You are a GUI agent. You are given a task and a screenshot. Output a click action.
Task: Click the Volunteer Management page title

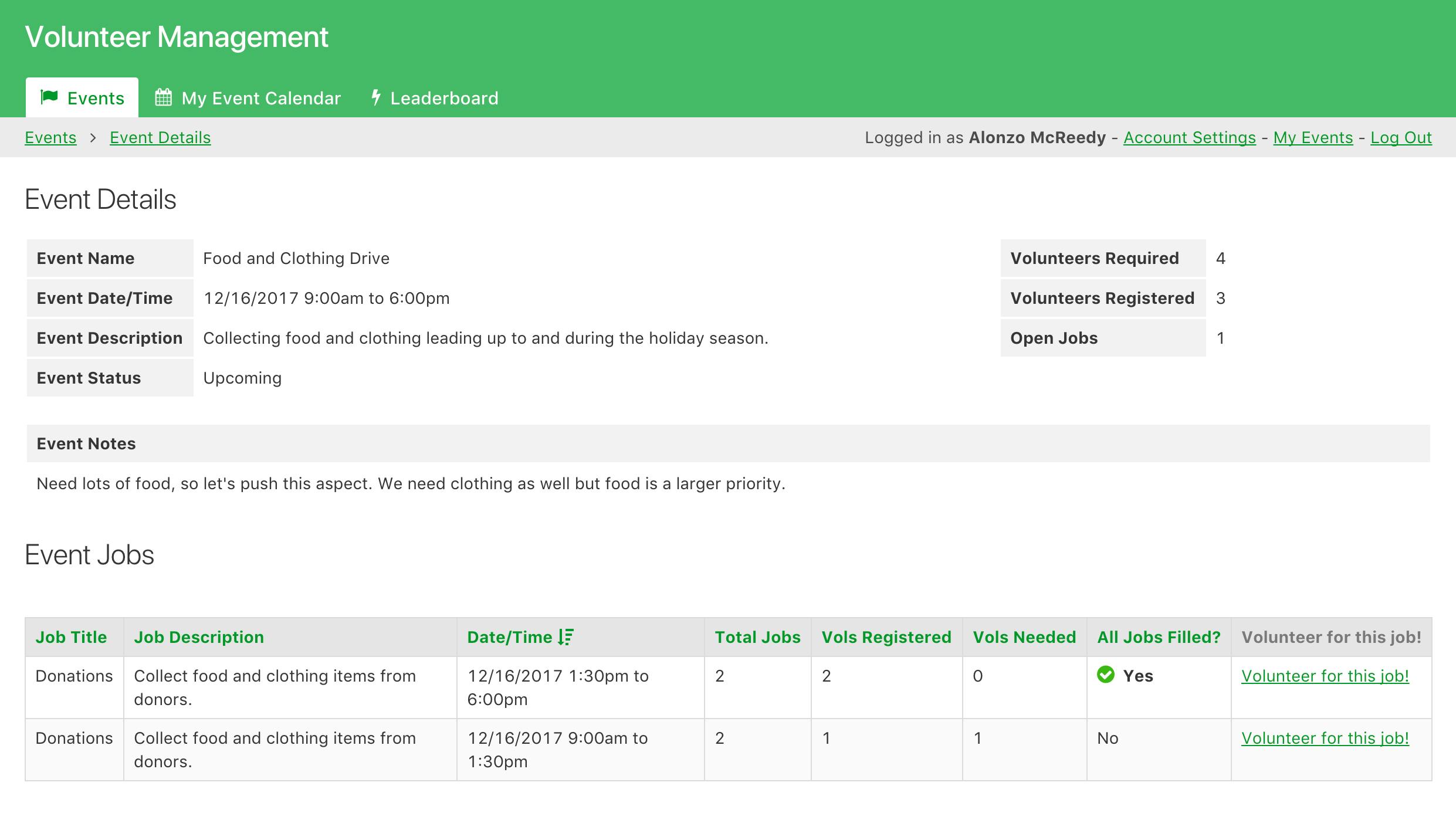pyautogui.click(x=176, y=36)
